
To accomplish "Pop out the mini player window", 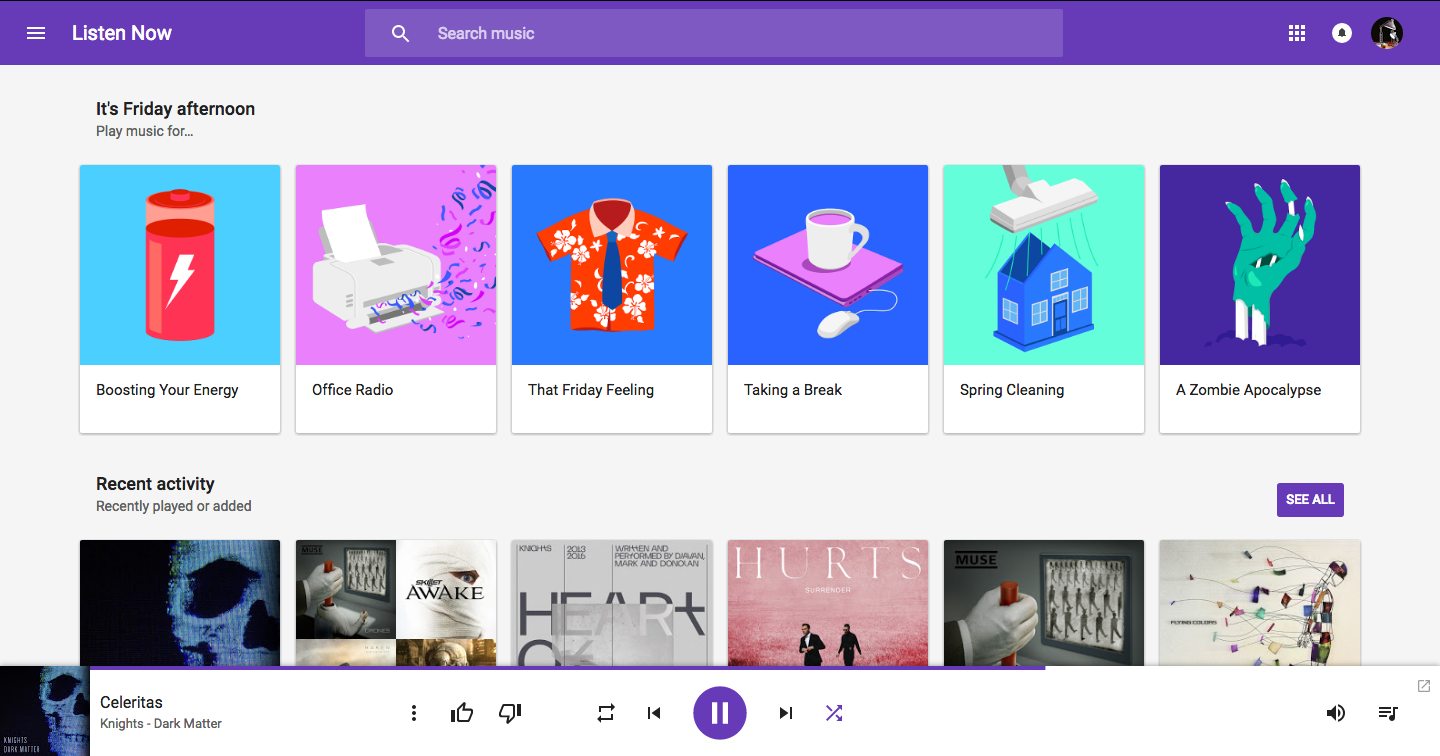I will 1424,686.
